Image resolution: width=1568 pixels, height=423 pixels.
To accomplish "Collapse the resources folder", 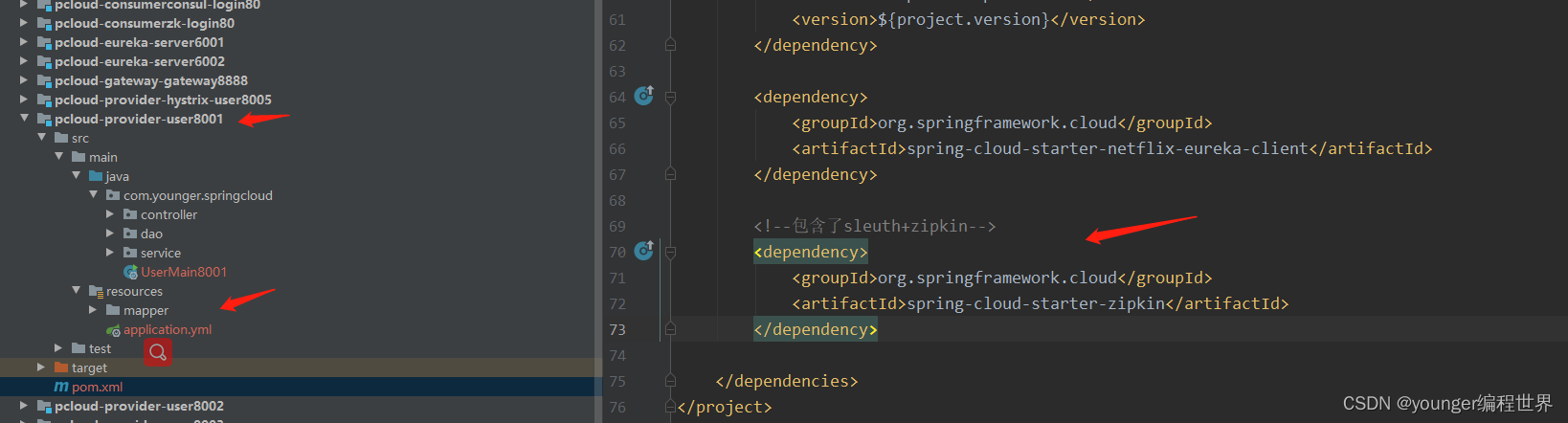I will (x=76, y=291).
